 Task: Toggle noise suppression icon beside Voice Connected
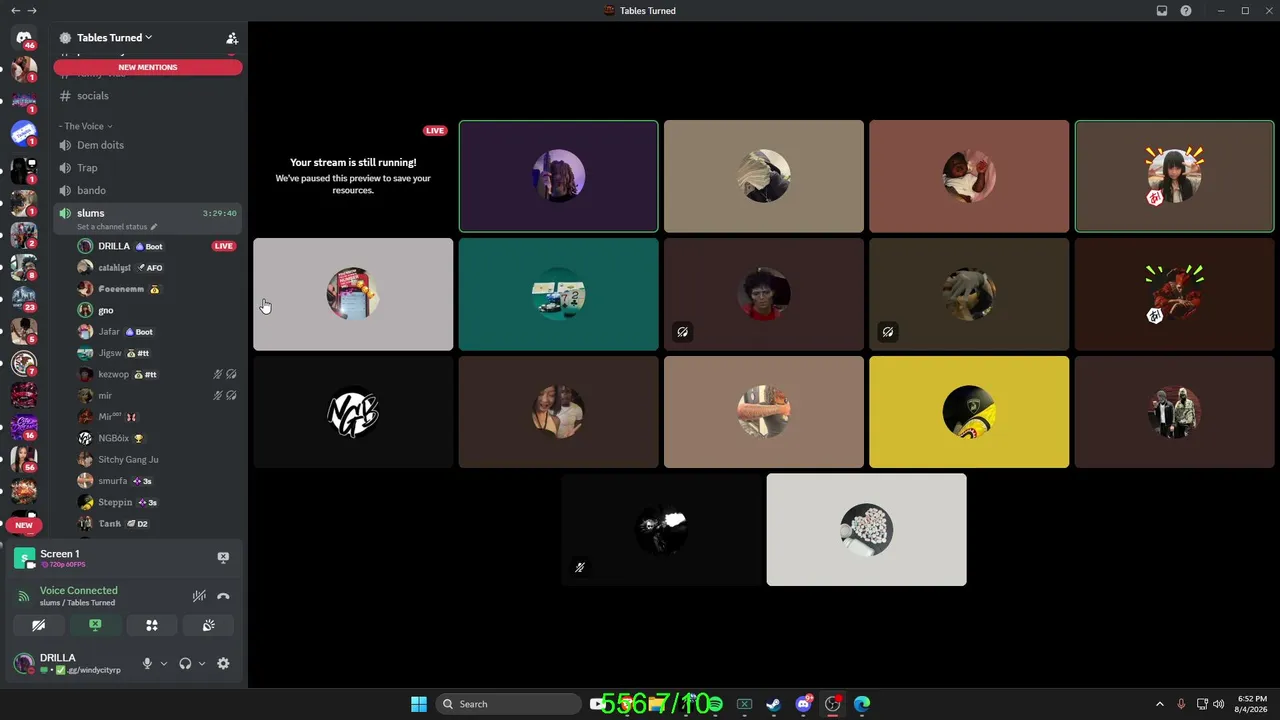click(199, 596)
